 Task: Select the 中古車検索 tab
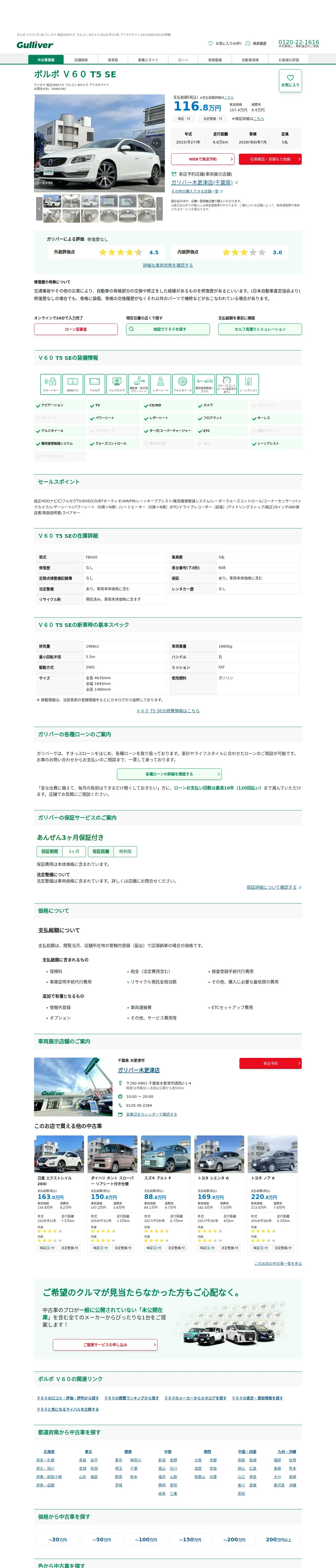46,60
